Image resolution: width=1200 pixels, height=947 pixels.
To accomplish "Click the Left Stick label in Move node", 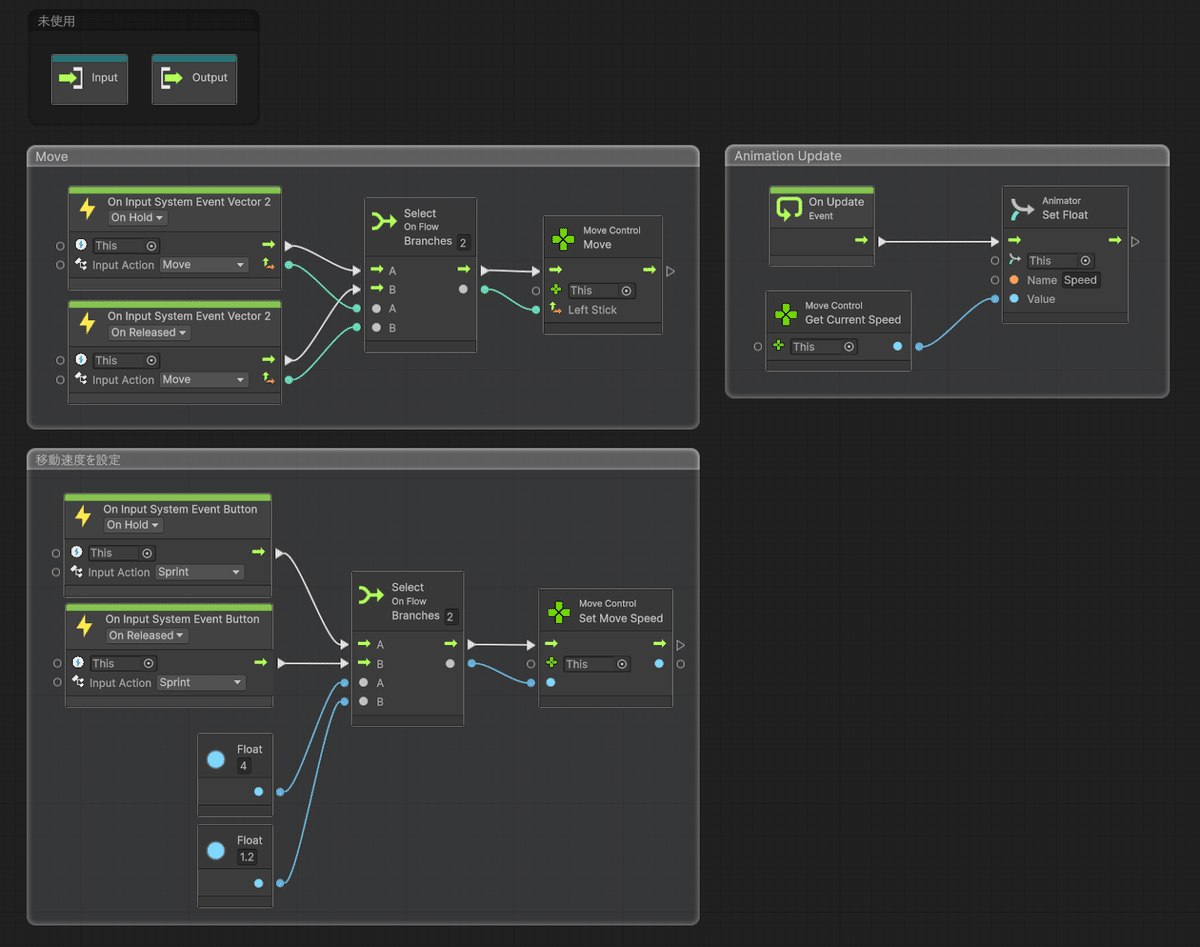I will coord(593,310).
